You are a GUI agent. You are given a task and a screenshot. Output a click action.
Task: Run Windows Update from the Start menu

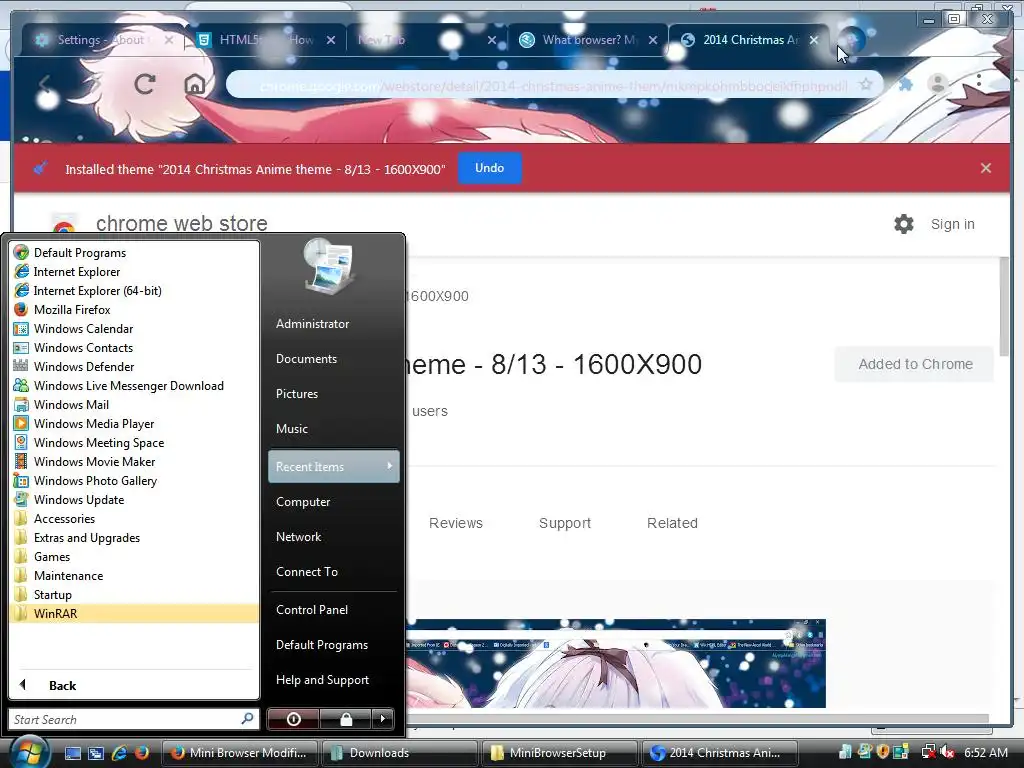pos(78,499)
